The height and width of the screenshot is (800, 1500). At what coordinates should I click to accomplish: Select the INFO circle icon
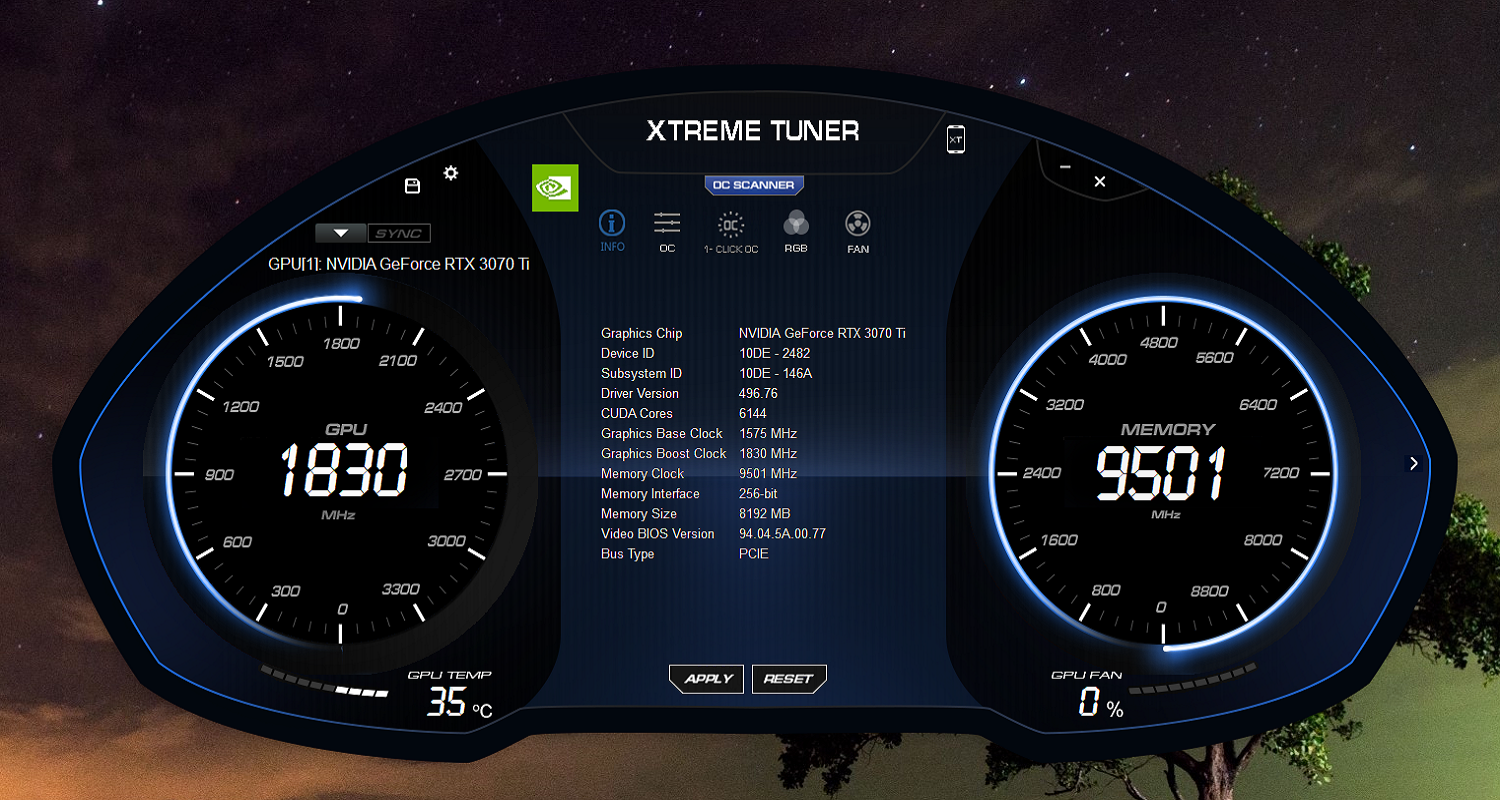(612, 224)
